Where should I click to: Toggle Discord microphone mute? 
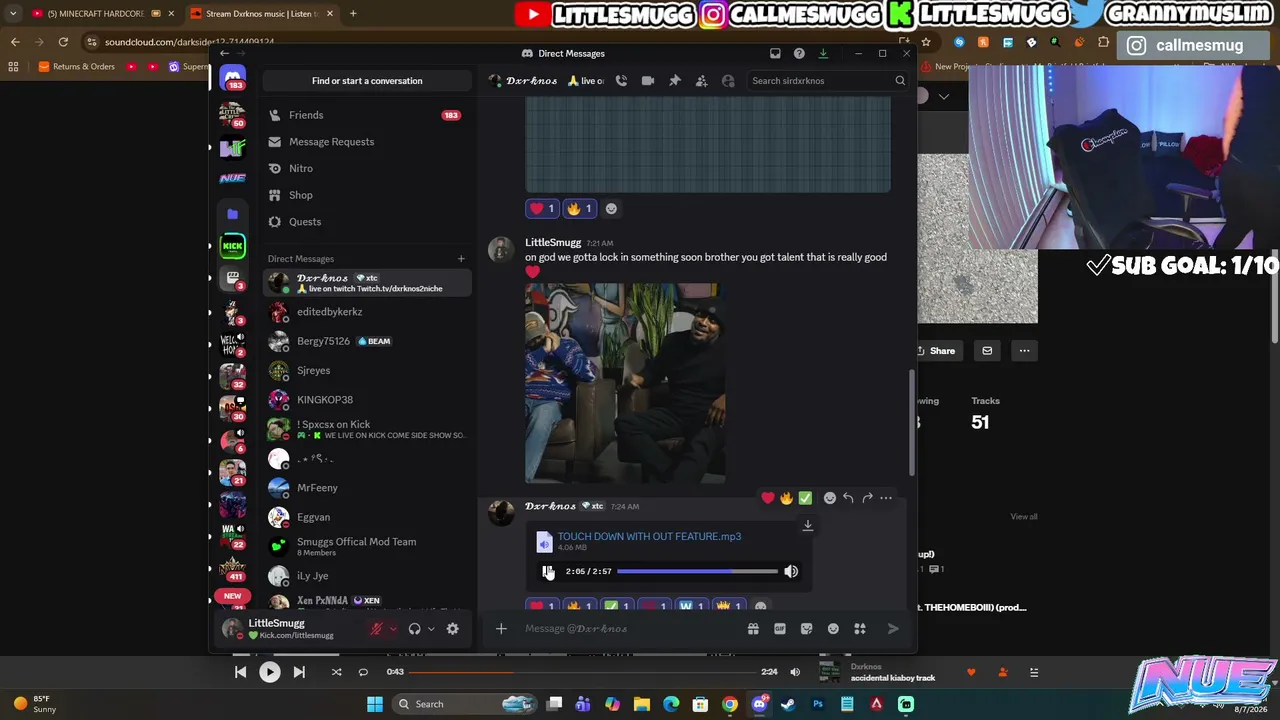(376, 629)
